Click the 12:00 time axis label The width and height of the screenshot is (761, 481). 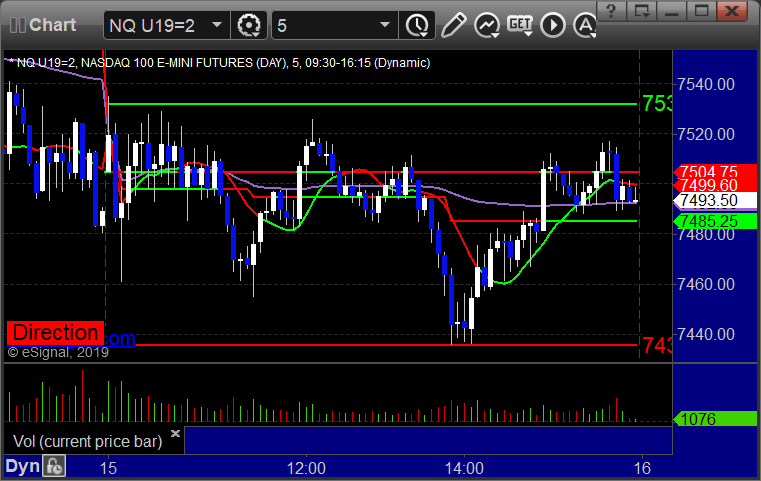[x=306, y=468]
